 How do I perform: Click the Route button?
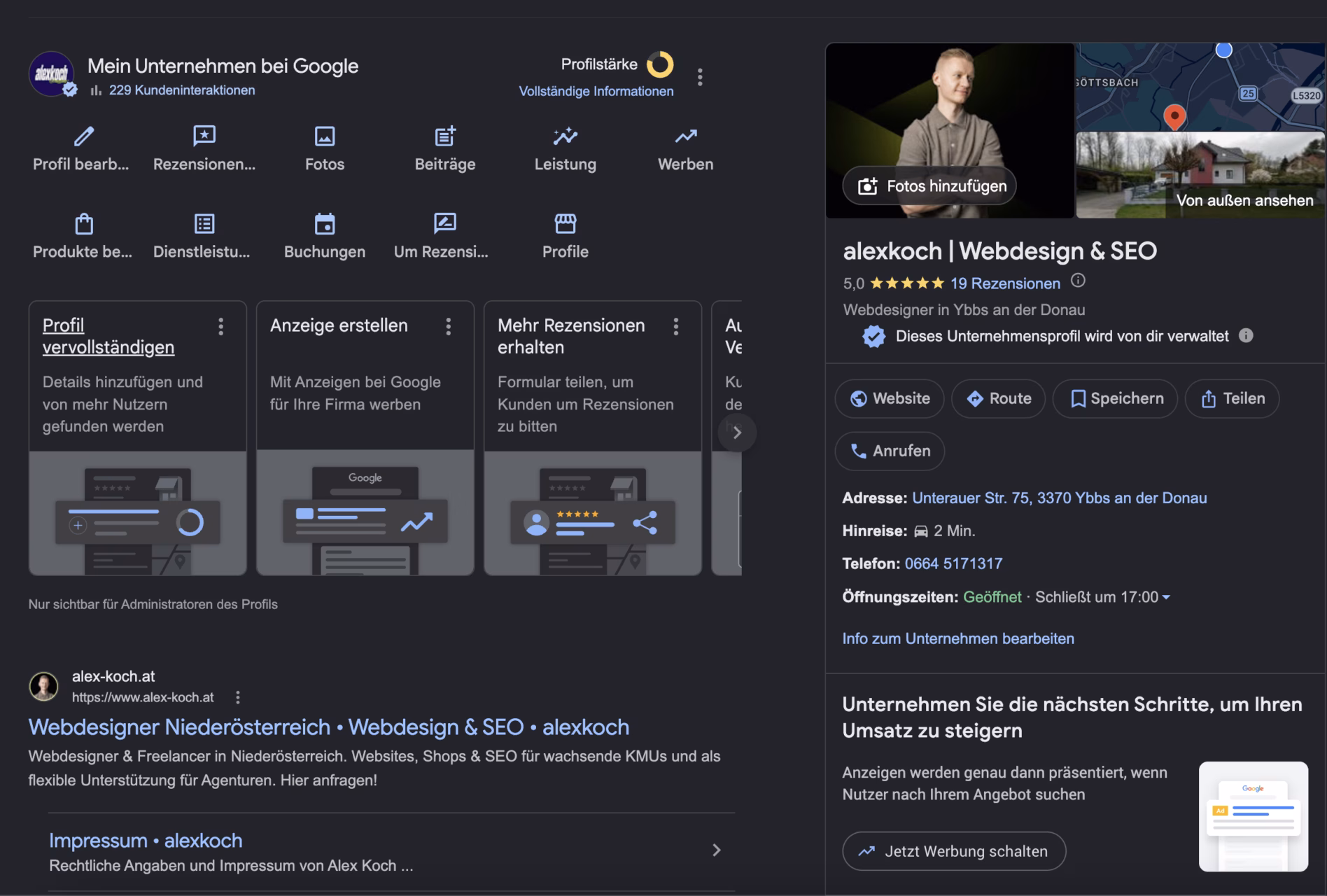coord(999,399)
